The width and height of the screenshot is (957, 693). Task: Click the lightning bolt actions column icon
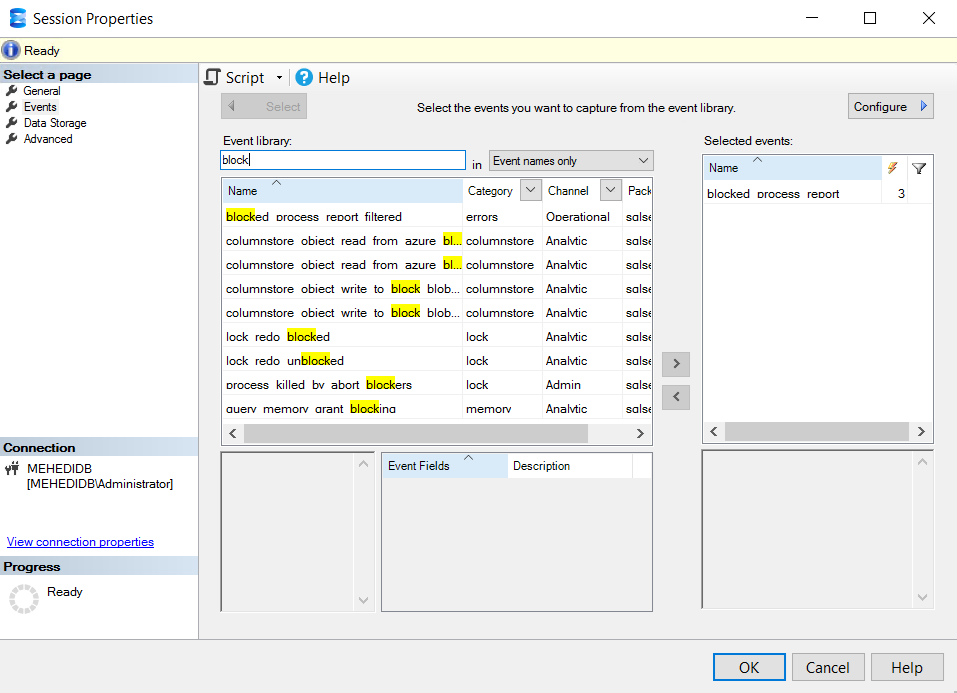[893, 168]
